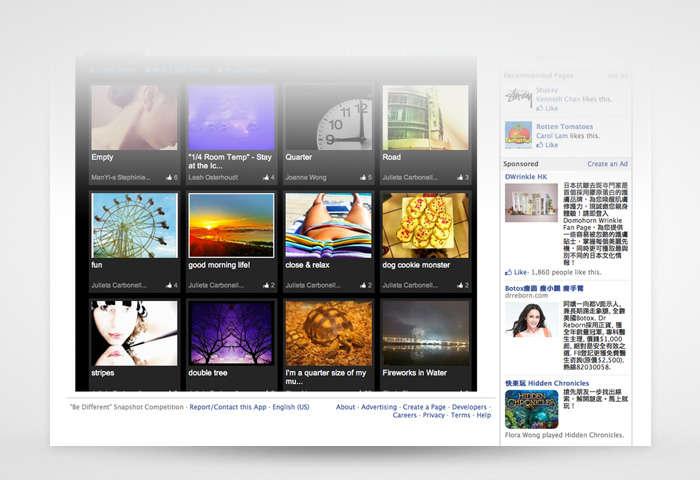Screen dimensions: 700x480
Task: Click the "1,860 people like this" text
Action: pyautogui.click(x=566, y=272)
